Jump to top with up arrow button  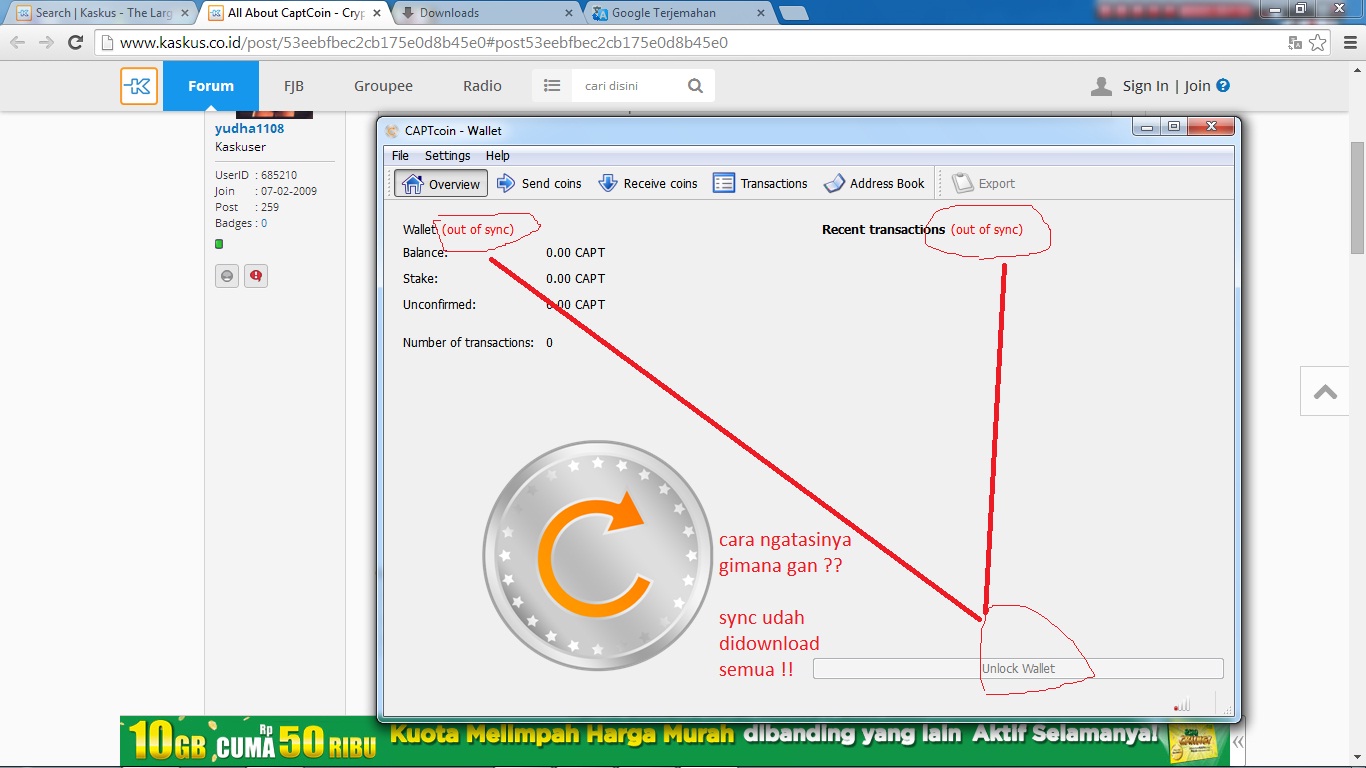pos(1326,391)
